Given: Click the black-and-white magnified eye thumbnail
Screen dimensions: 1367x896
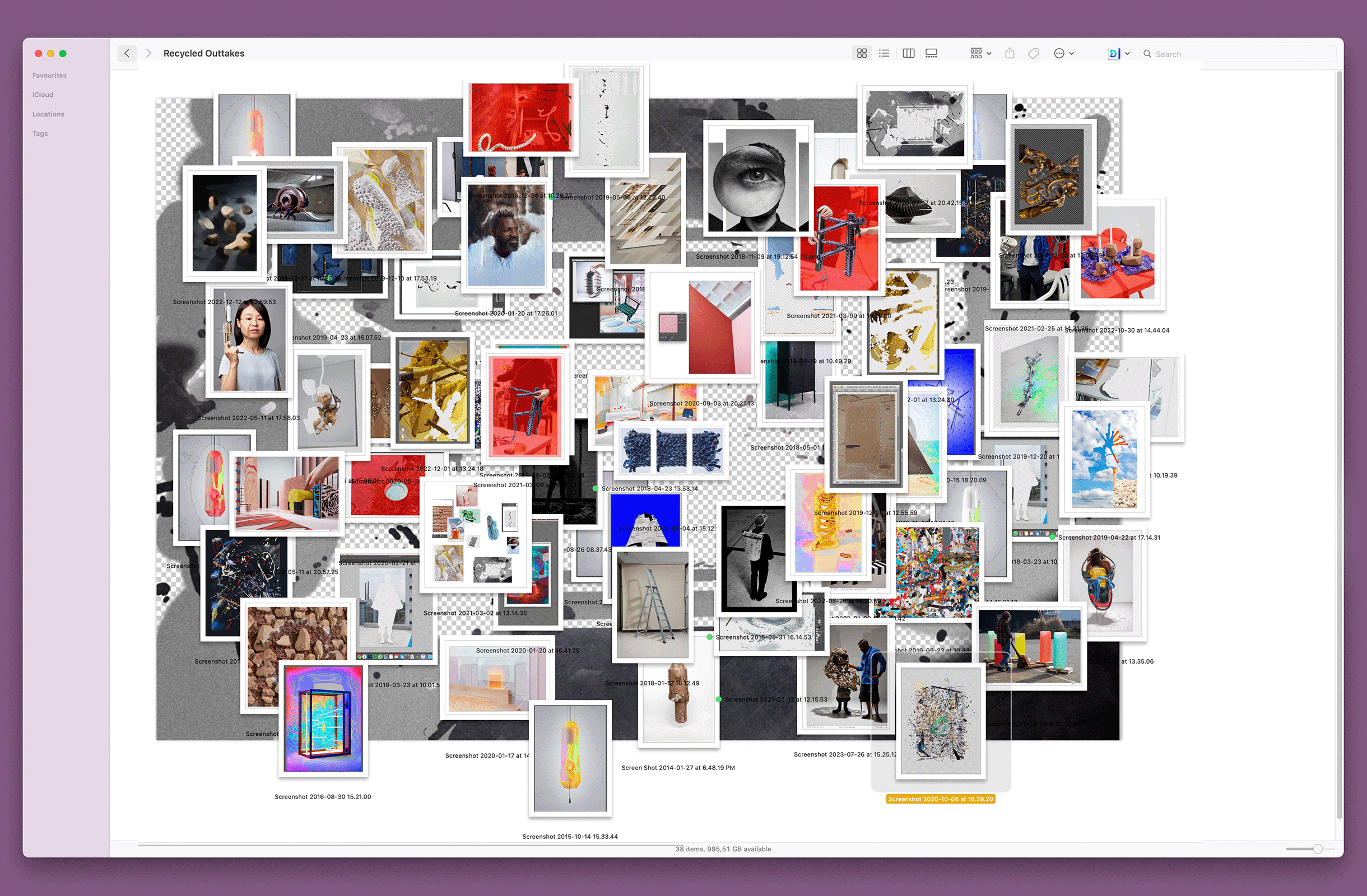Looking at the screenshot, I should (x=758, y=180).
